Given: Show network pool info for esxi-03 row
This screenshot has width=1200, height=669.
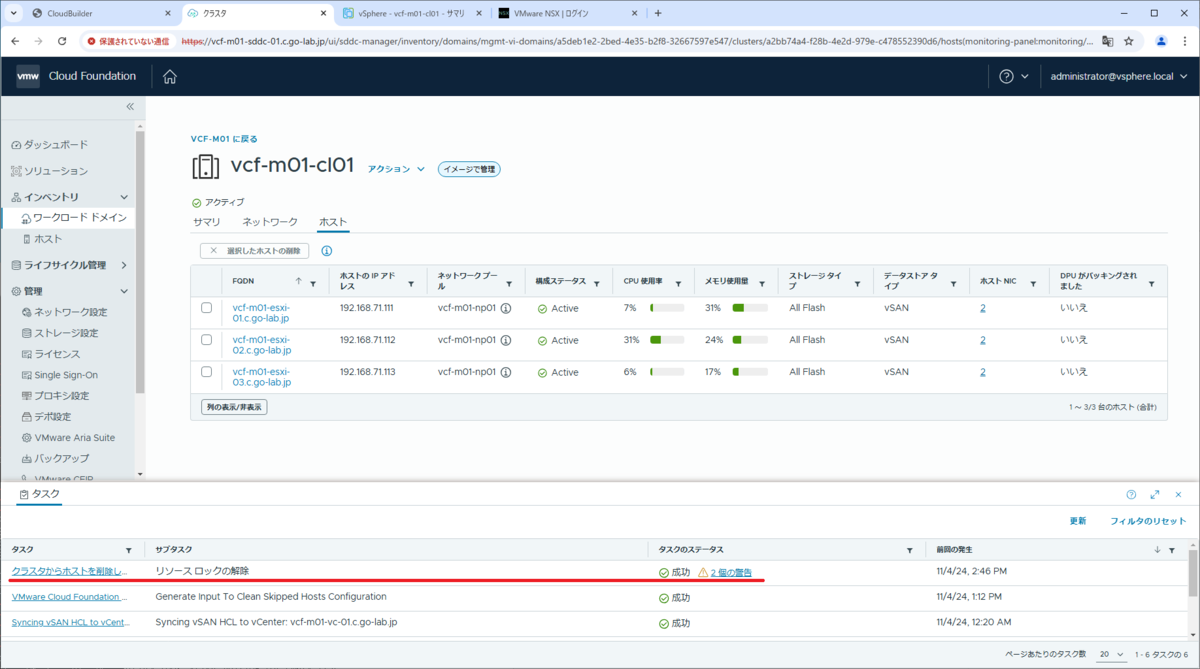Looking at the screenshot, I should (x=506, y=373).
